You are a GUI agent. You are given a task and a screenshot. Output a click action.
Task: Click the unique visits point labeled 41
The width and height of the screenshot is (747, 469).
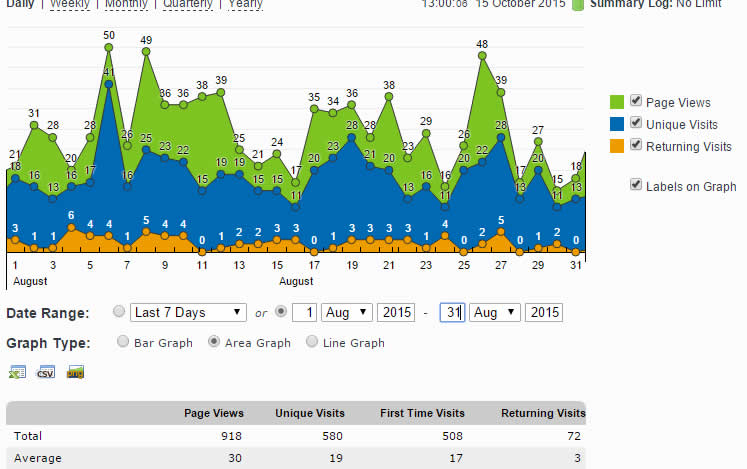(109, 84)
